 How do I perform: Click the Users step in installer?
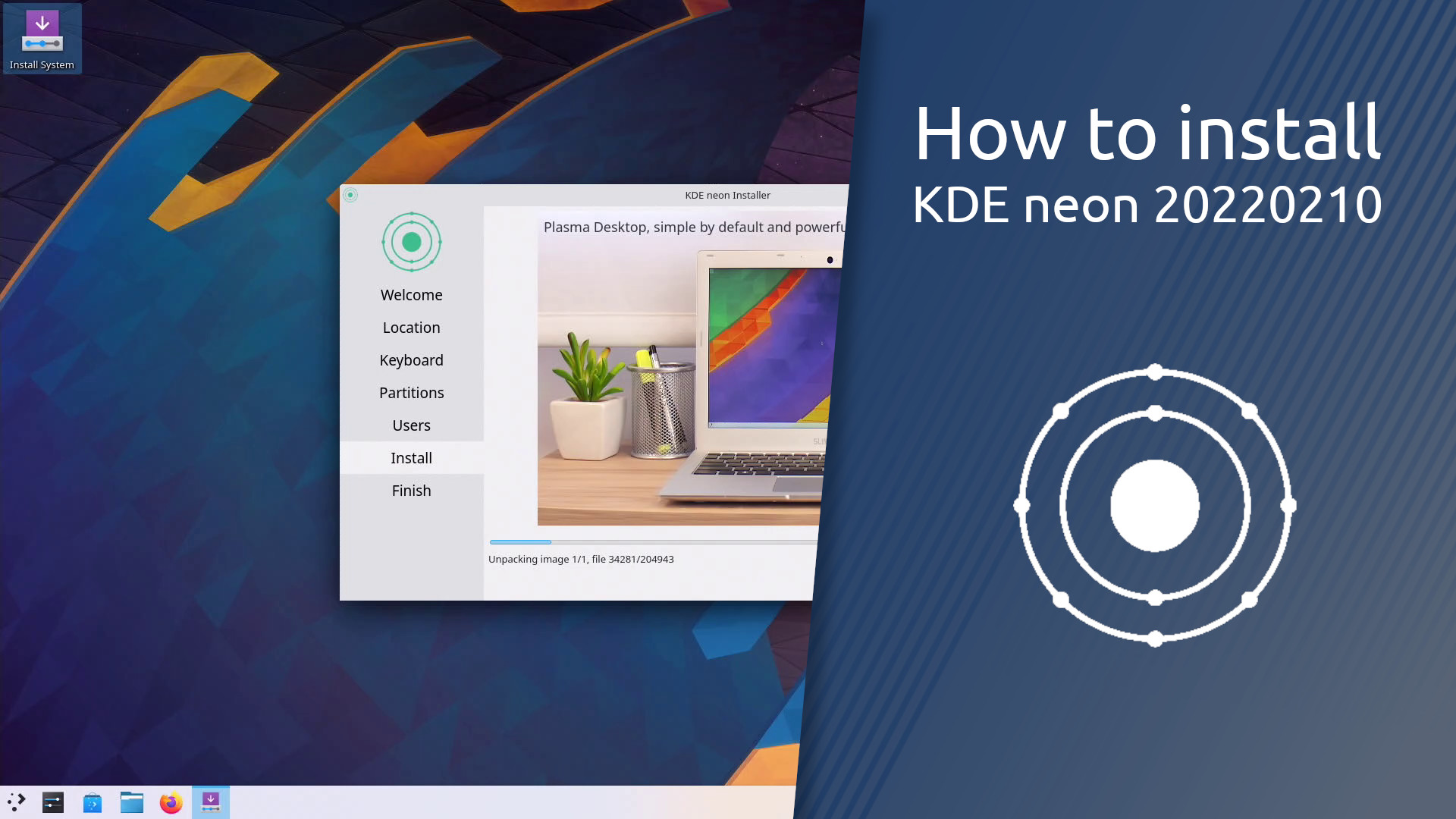click(x=411, y=424)
